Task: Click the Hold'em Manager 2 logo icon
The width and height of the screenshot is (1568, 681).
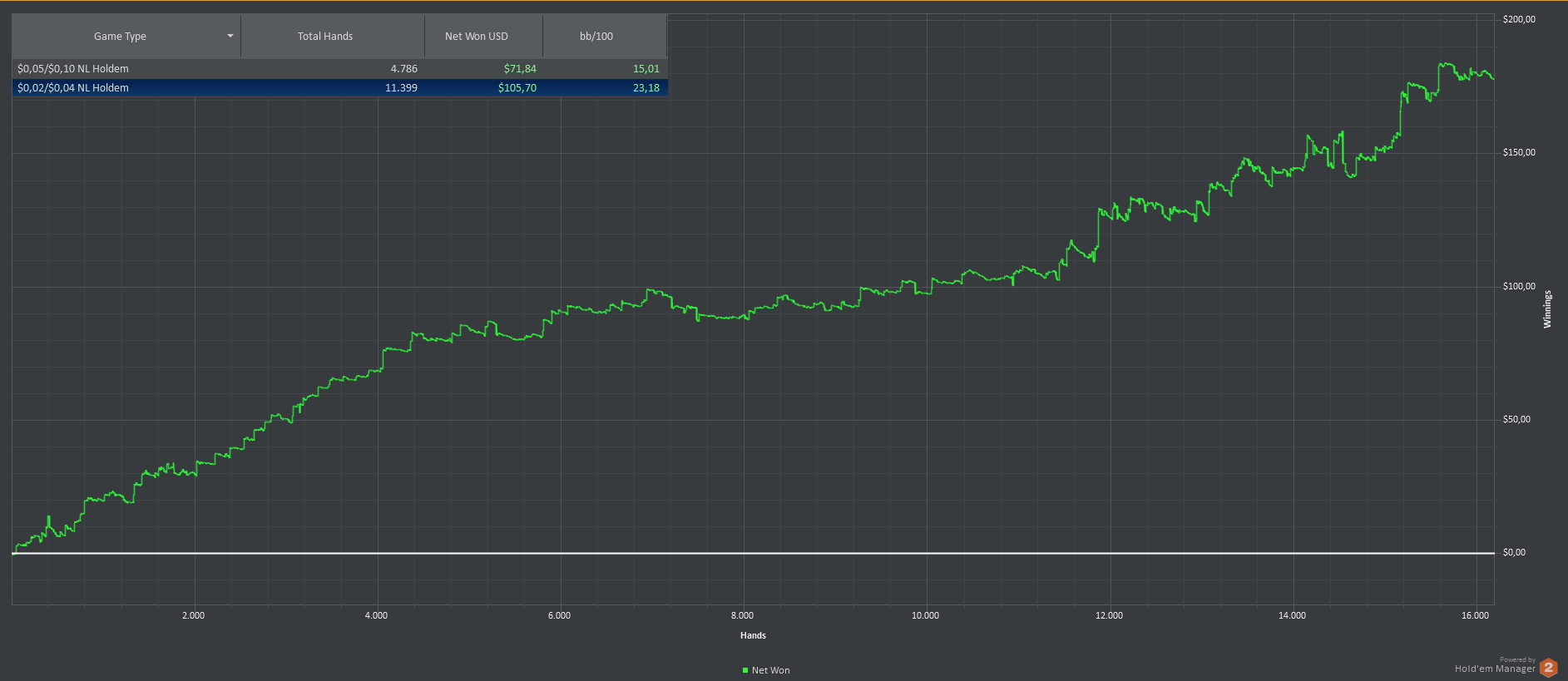Action: [x=1548, y=667]
